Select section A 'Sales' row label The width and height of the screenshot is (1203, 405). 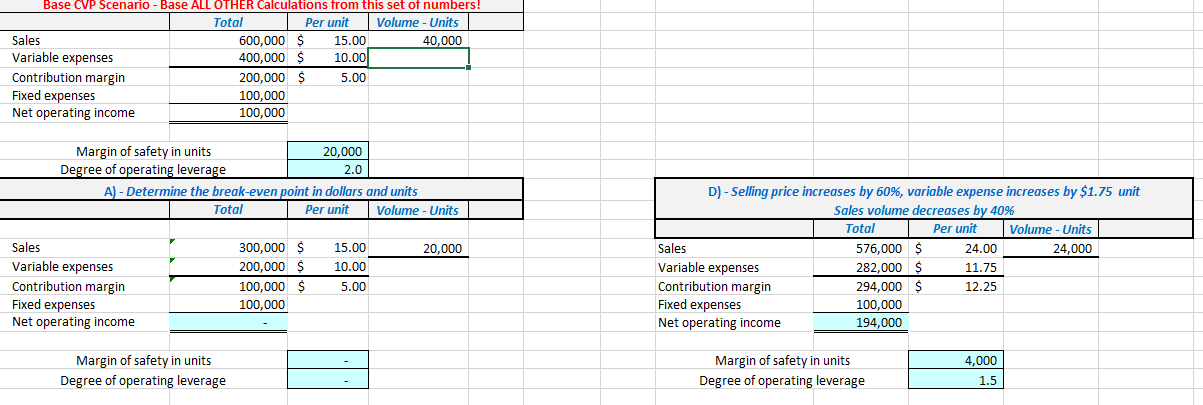click(26, 247)
